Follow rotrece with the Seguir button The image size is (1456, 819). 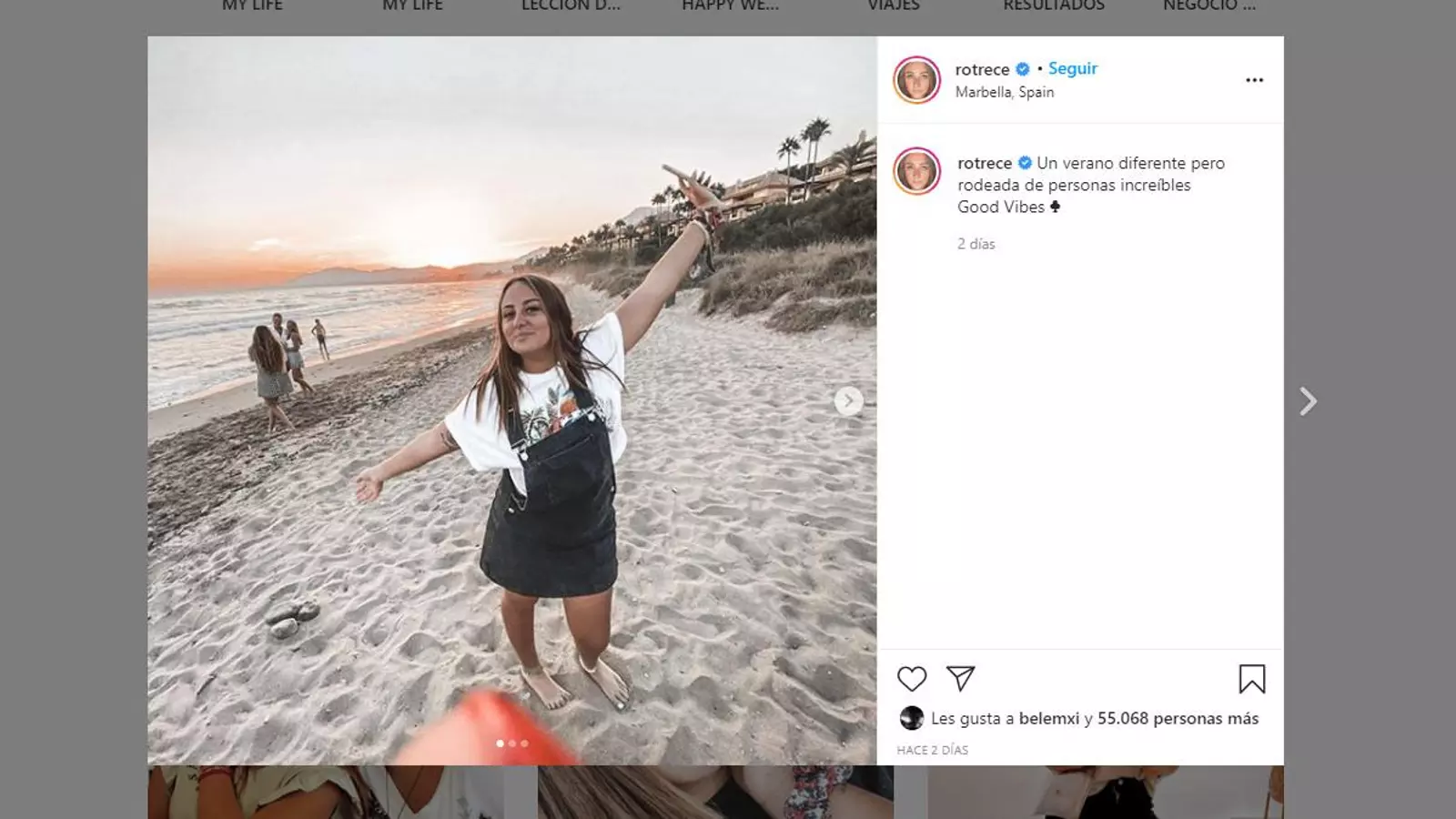[1072, 69]
